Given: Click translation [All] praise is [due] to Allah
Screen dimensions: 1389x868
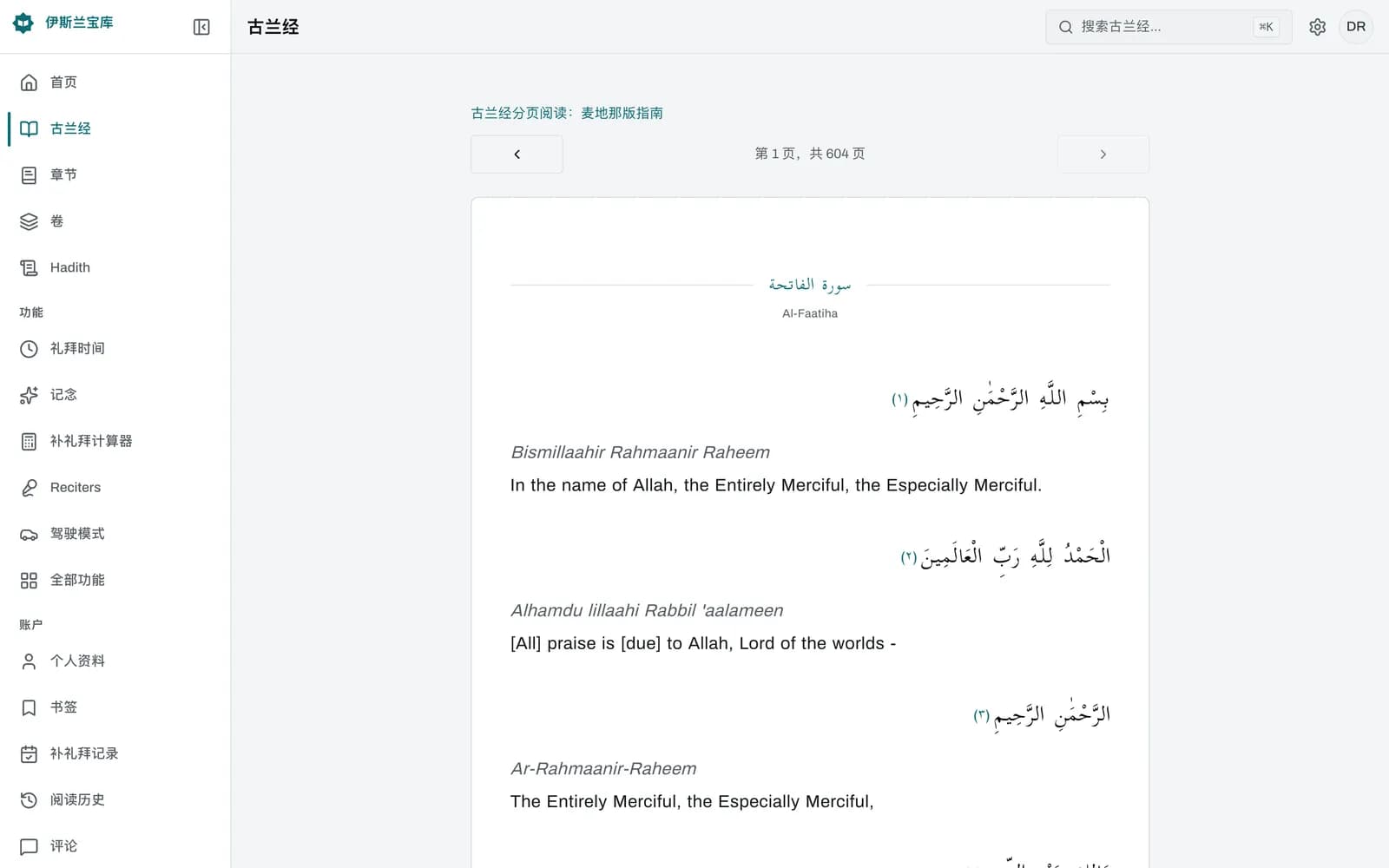Looking at the screenshot, I should tap(703, 643).
